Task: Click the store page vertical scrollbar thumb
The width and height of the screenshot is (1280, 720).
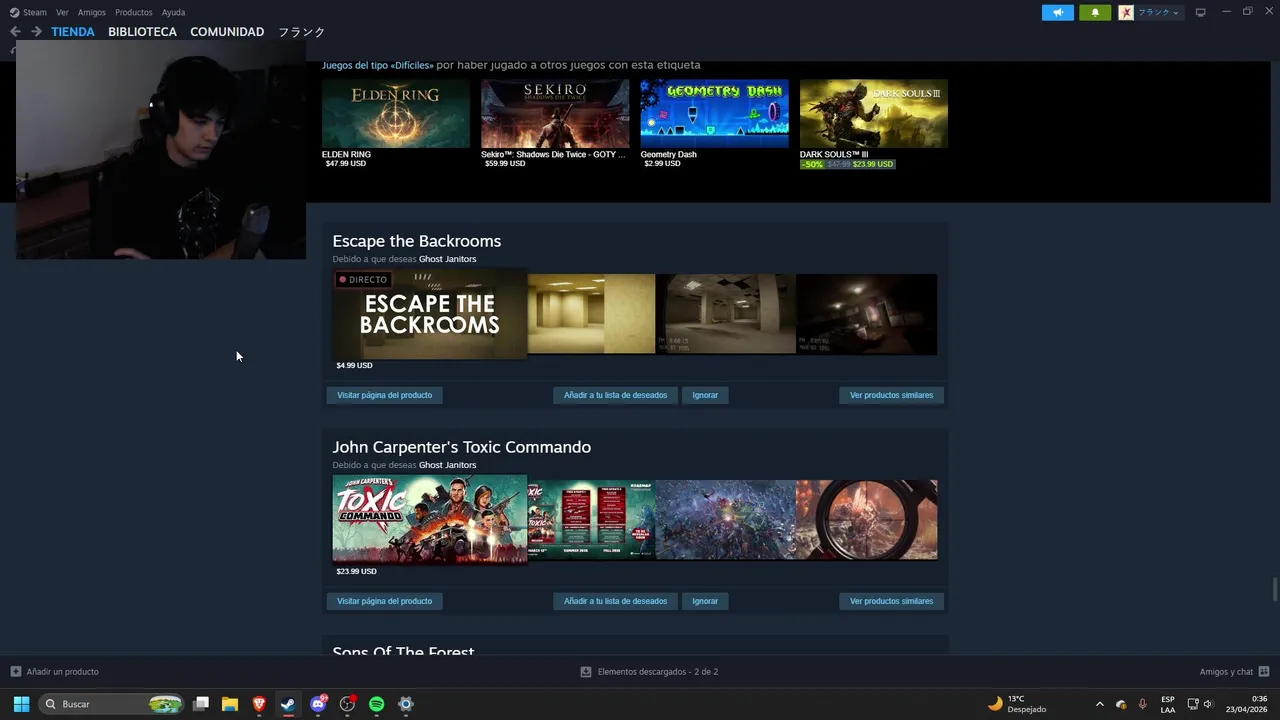Action: coord(1274,589)
